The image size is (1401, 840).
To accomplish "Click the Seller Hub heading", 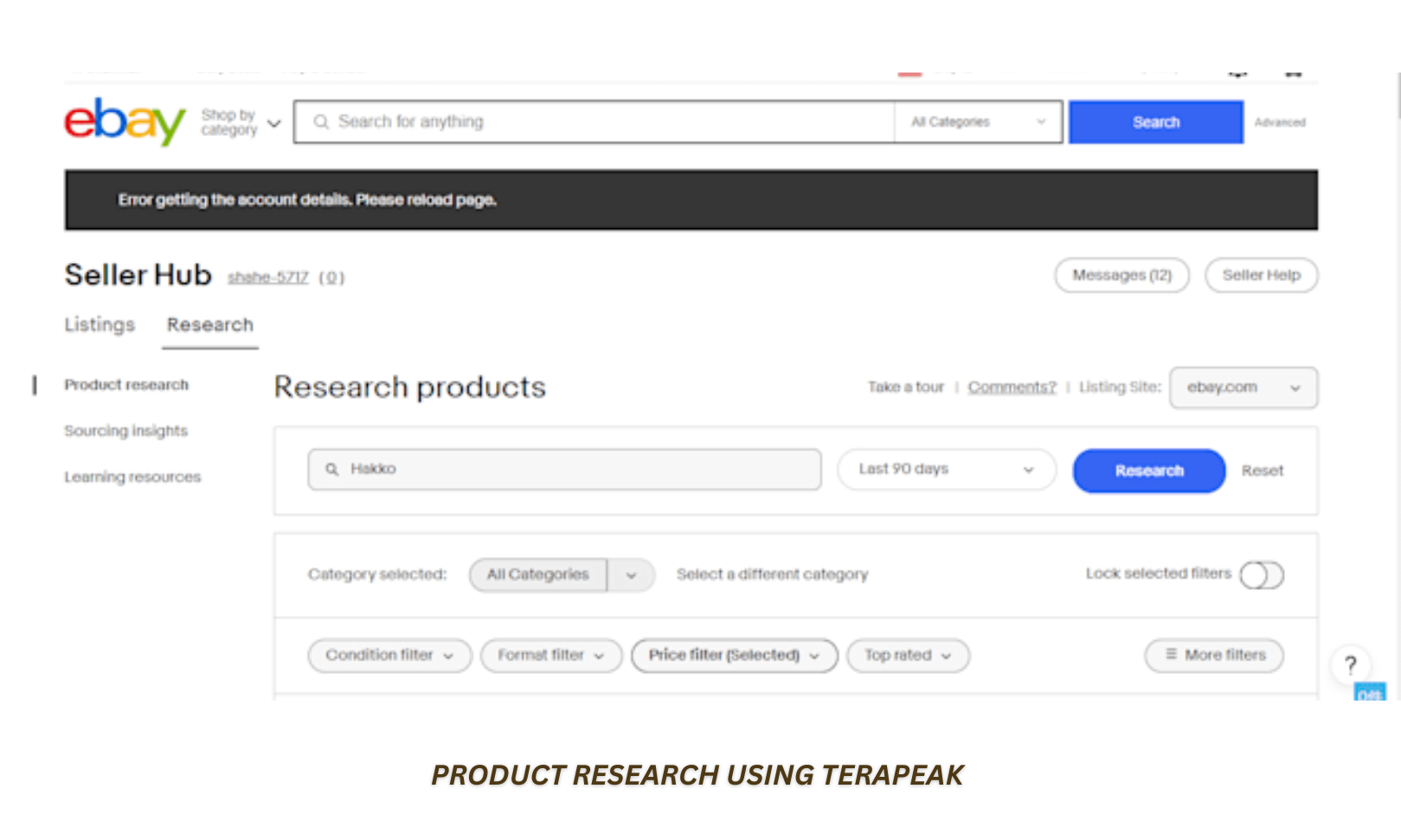I will pyautogui.click(x=138, y=275).
